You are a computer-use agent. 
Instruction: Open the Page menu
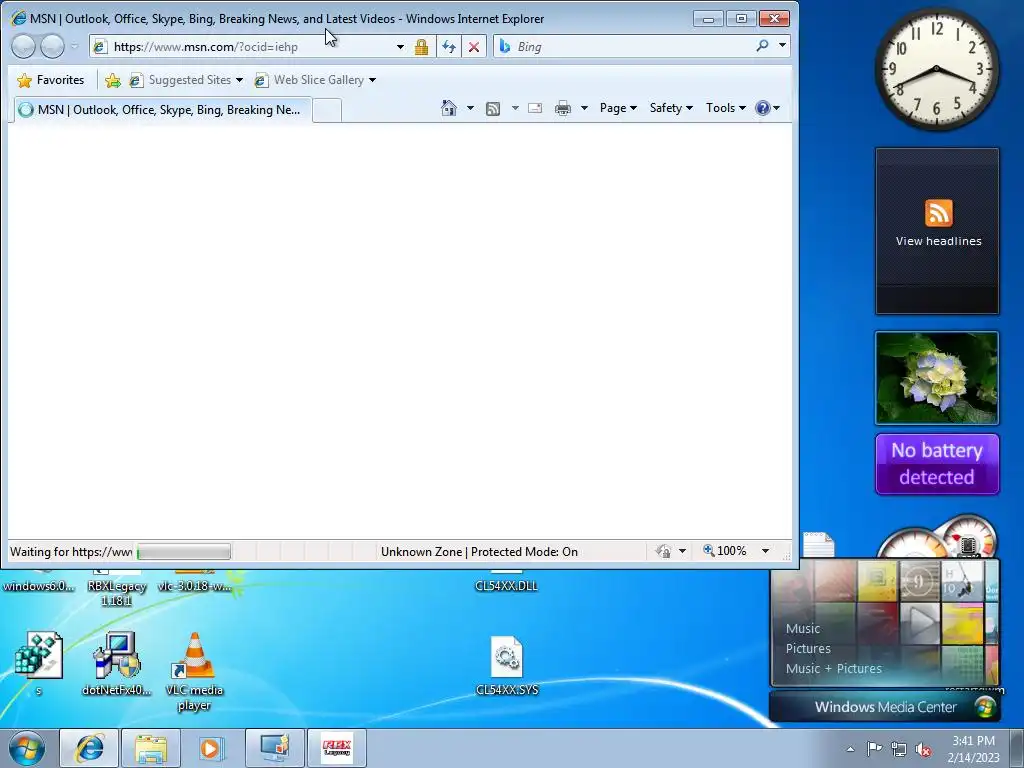[x=618, y=108]
